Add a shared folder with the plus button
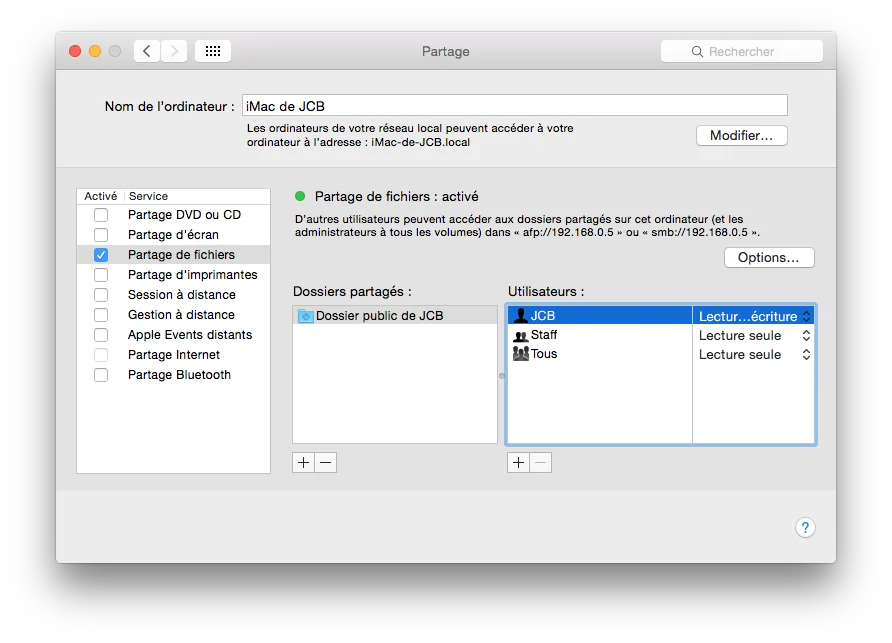The width and height of the screenshot is (892, 643). point(303,463)
